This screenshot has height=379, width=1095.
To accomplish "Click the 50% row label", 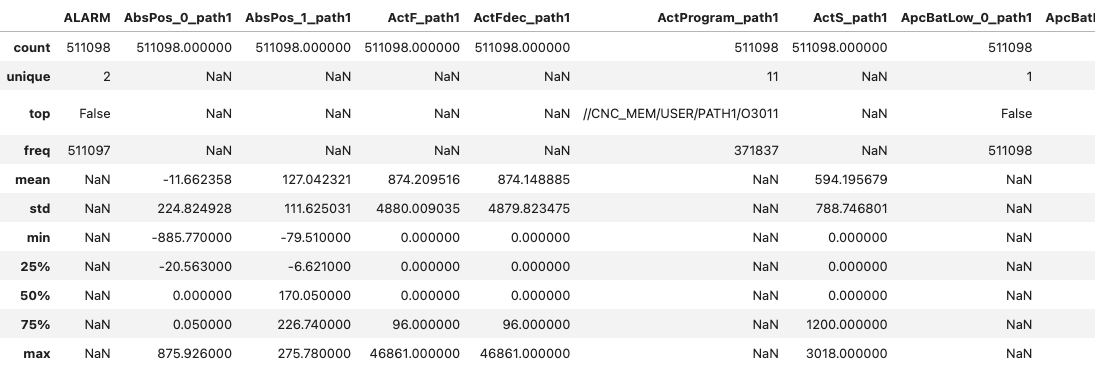I will 35,295.
